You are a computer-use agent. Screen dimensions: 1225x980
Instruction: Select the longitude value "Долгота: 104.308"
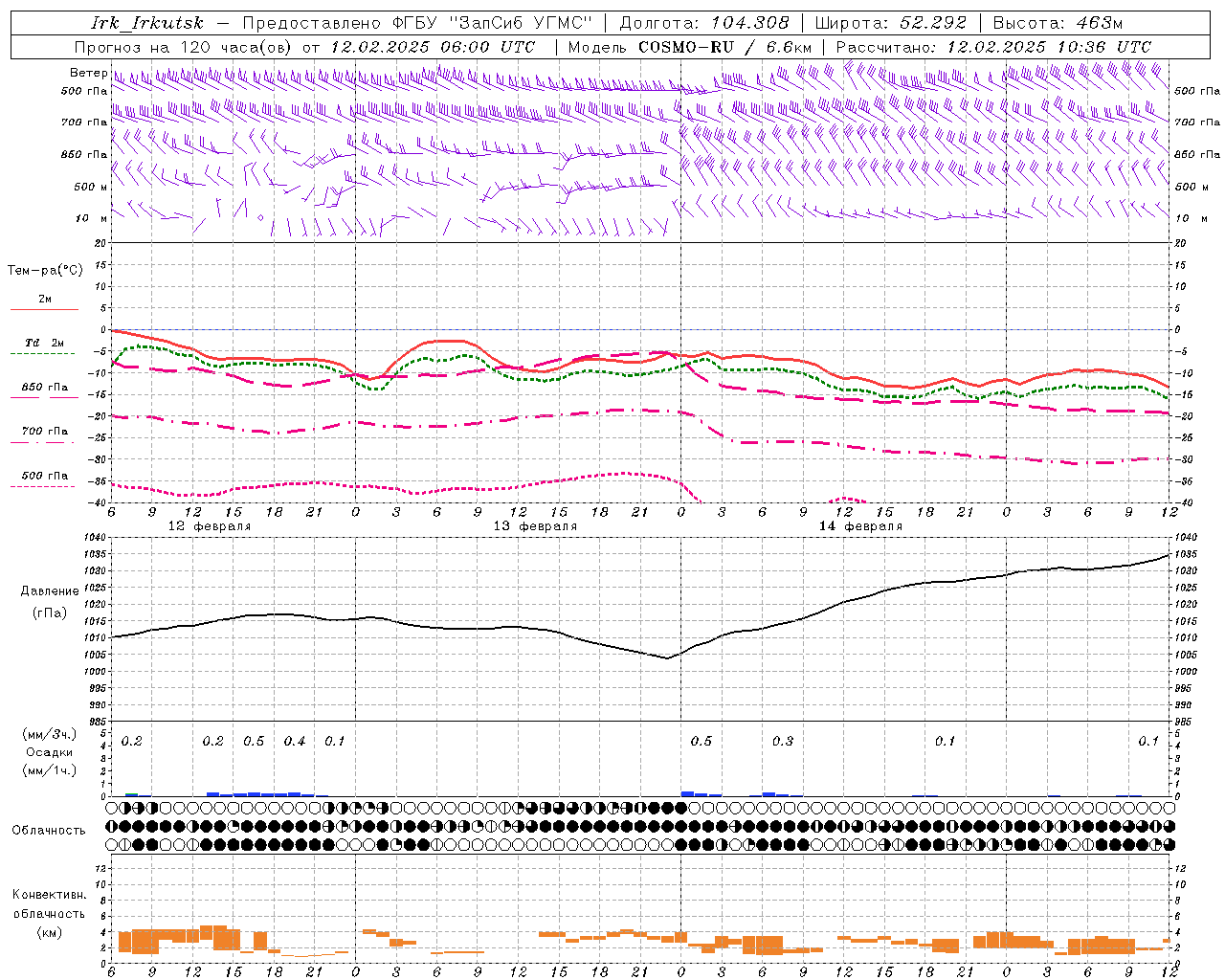(x=704, y=23)
